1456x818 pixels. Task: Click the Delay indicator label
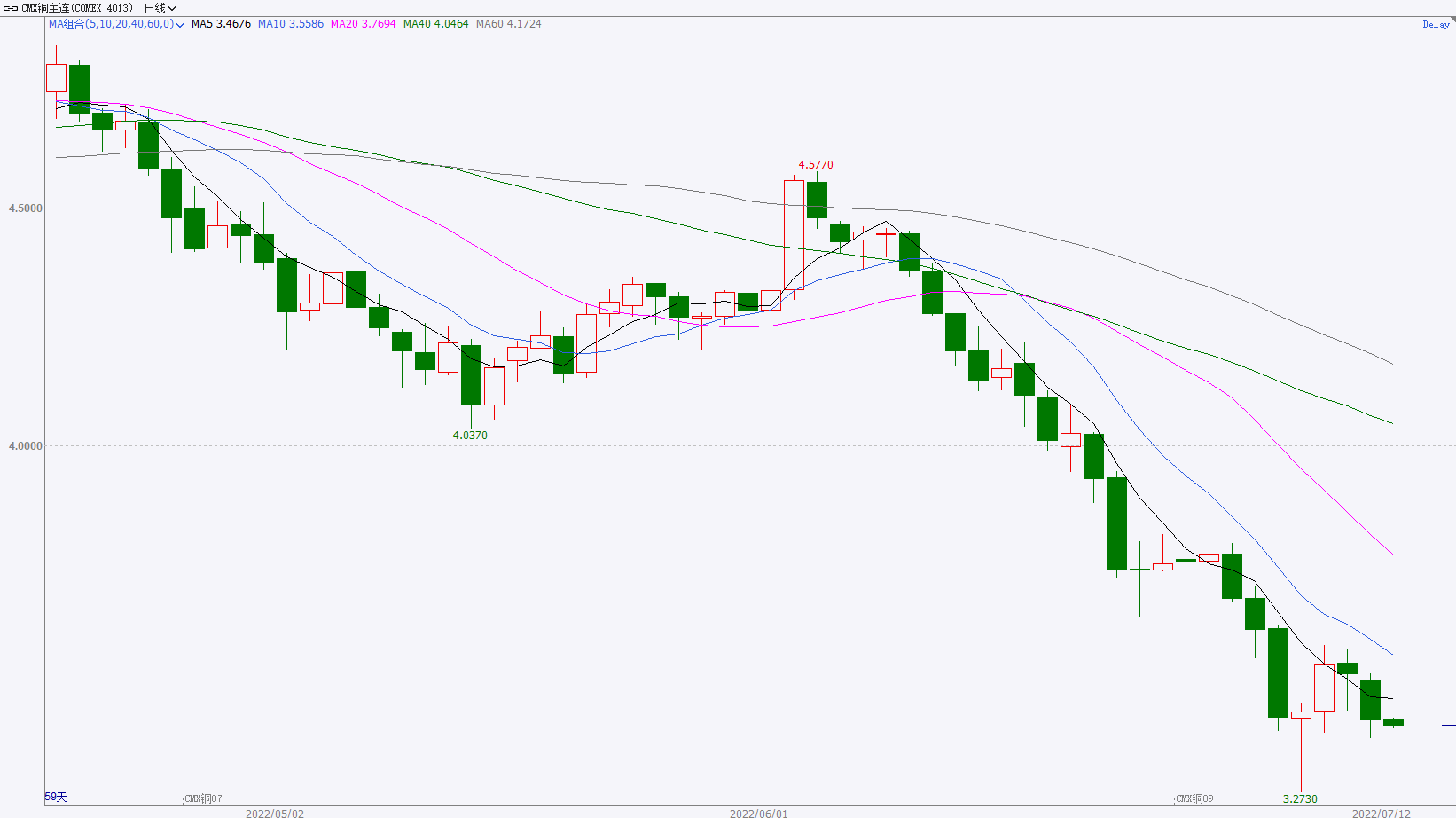pos(1436,24)
